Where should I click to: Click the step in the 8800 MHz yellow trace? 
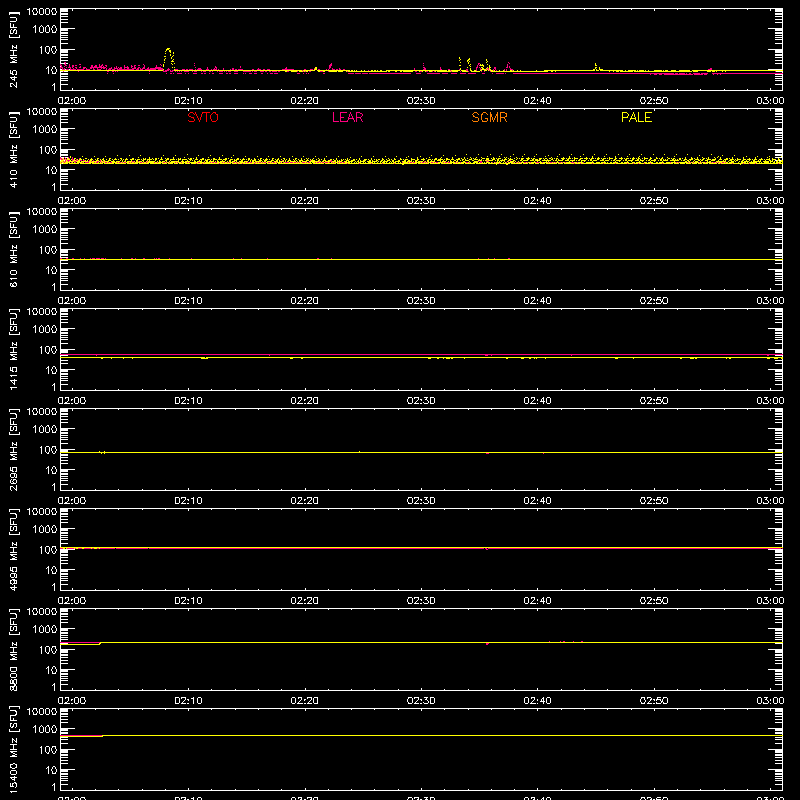coord(100,643)
